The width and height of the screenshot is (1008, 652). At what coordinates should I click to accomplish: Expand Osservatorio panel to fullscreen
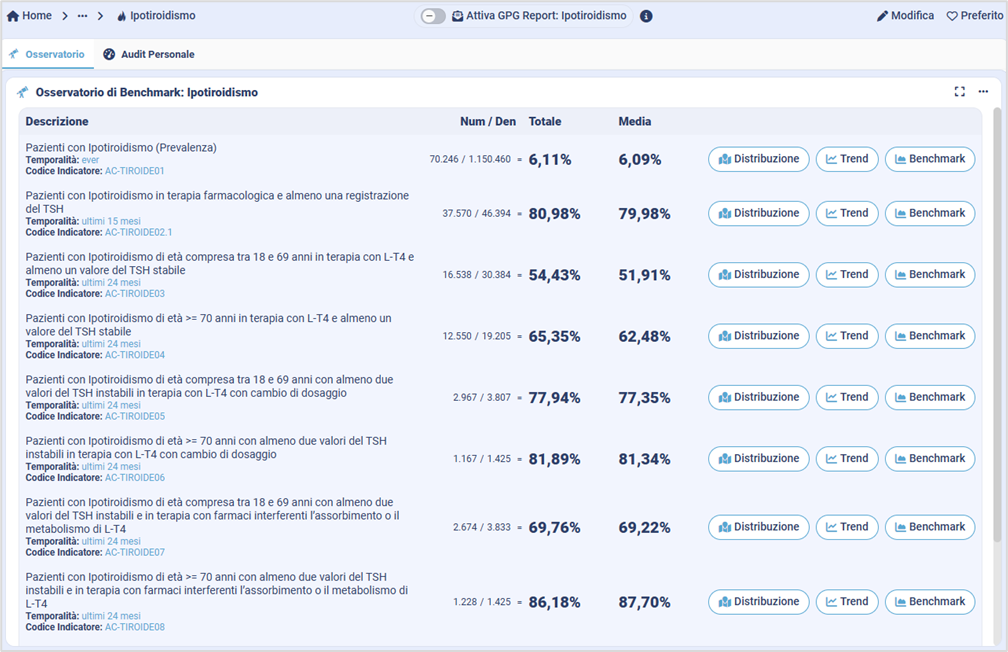[960, 92]
